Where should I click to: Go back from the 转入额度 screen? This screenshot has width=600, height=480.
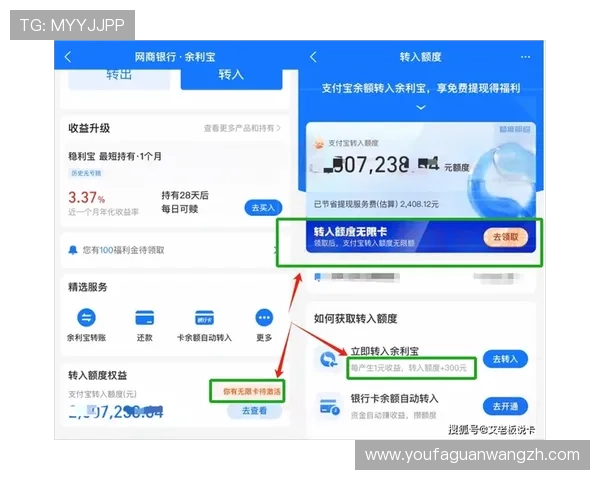313,57
